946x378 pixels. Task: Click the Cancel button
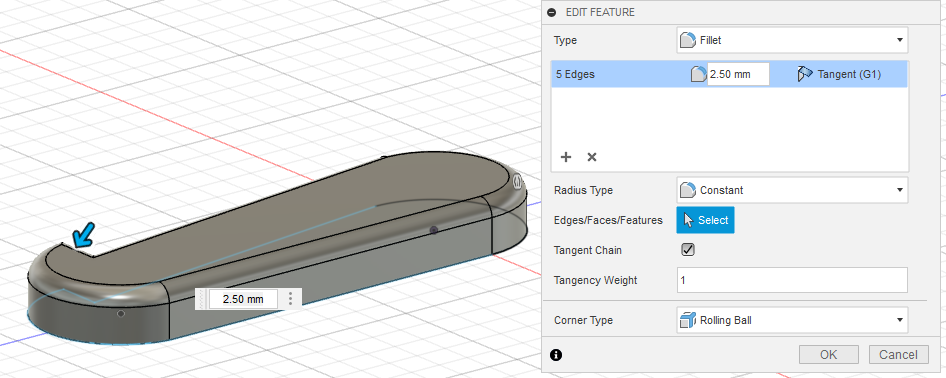pyautogui.click(x=898, y=354)
